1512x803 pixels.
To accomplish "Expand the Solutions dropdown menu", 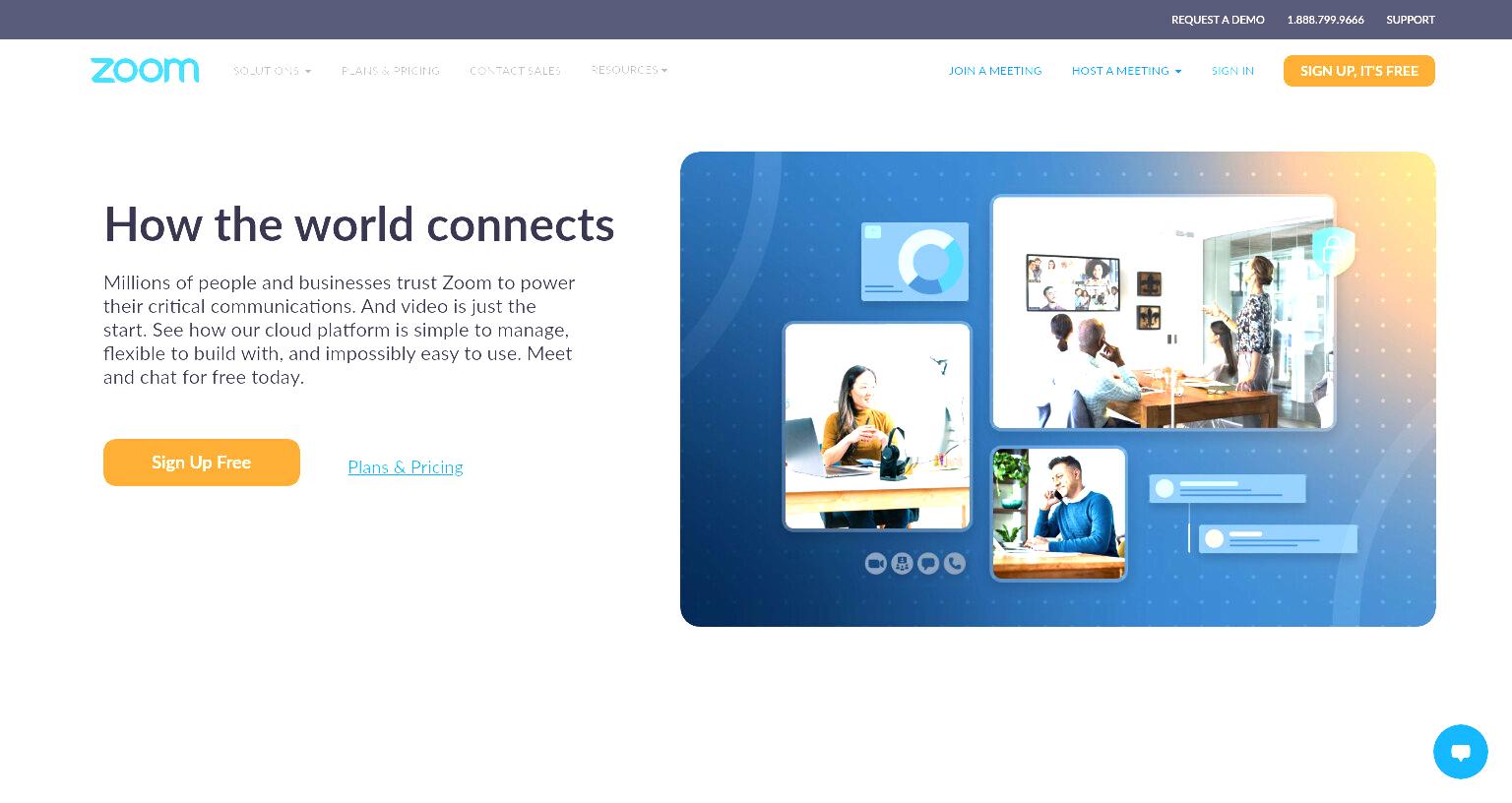I will point(272,71).
